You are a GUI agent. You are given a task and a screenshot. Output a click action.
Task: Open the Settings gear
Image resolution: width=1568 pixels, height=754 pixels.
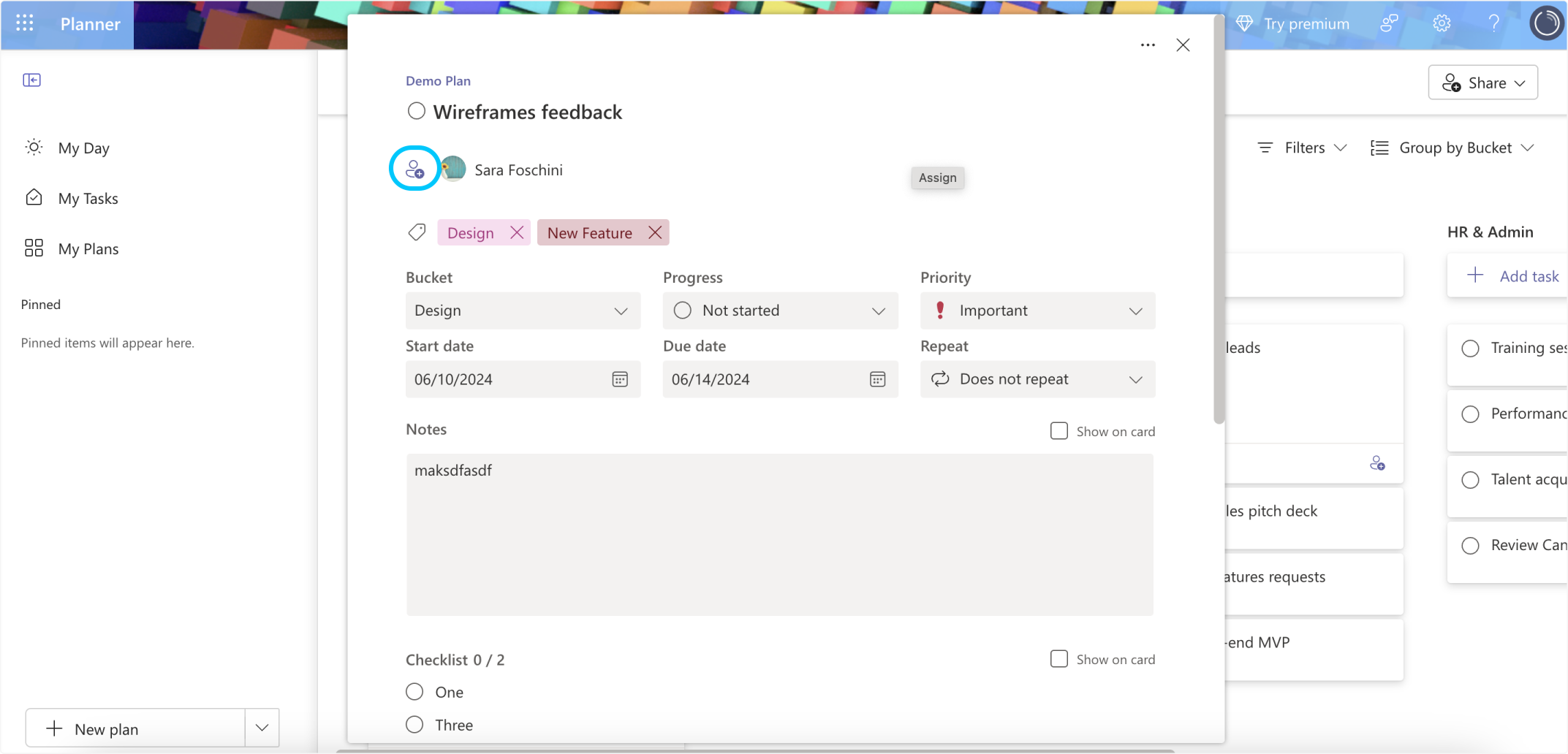pos(1441,23)
